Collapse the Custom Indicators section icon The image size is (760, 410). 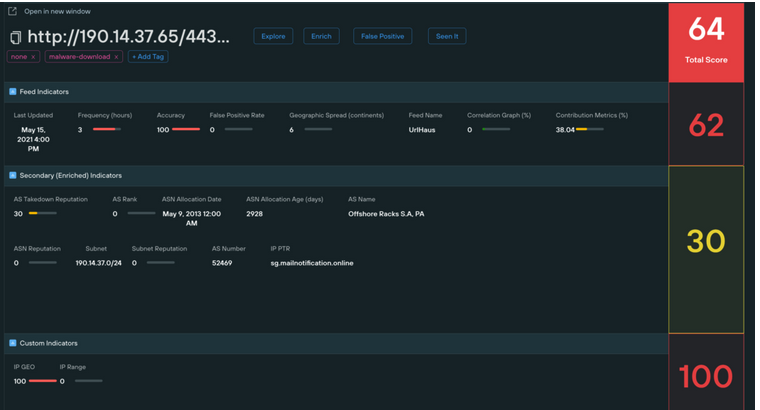coord(13,343)
